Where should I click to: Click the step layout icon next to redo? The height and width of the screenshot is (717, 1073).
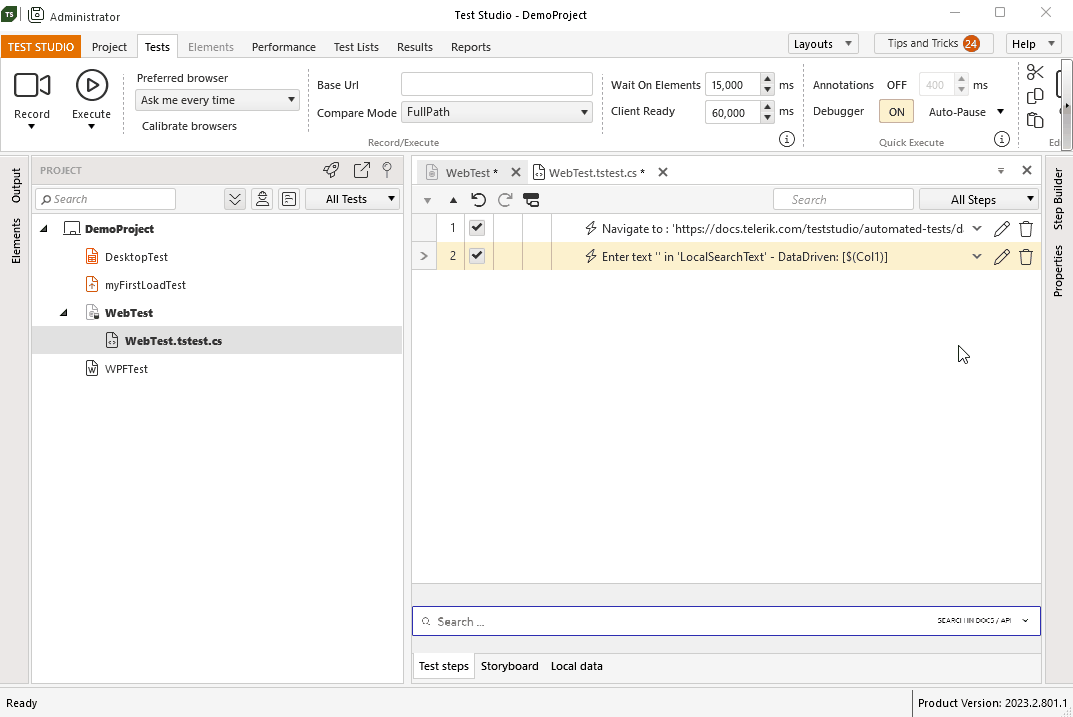click(531, 200)
